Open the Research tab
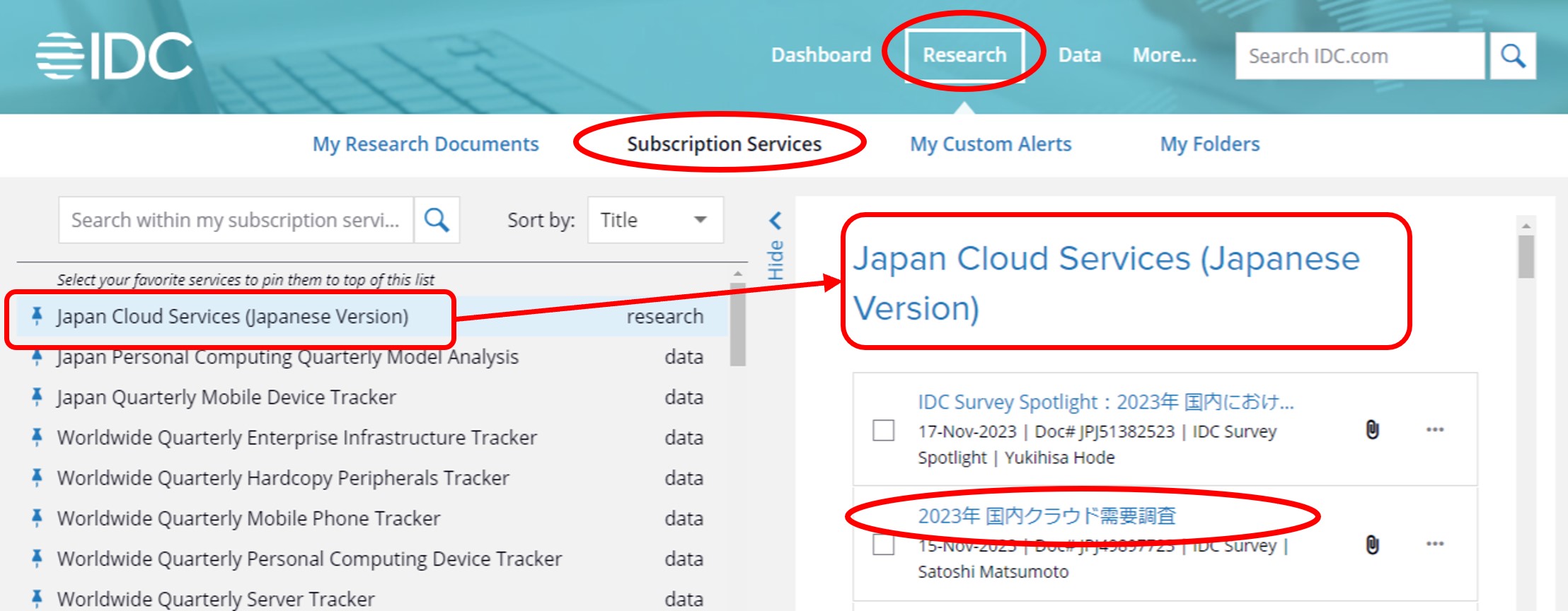Image resolution: width=1568 pixels, height=611 pixels. (964, 55)
